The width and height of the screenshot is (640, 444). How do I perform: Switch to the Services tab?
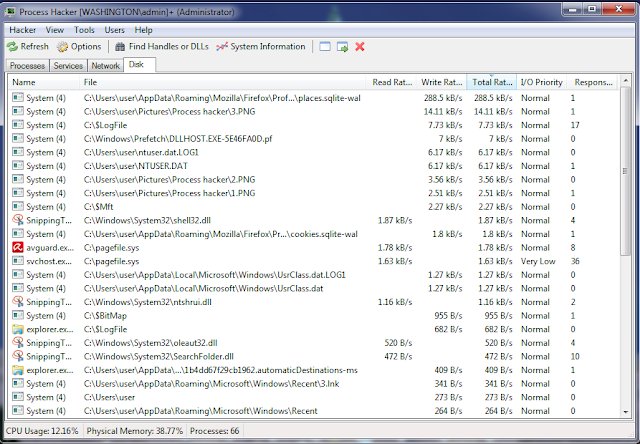click(68, 66)
